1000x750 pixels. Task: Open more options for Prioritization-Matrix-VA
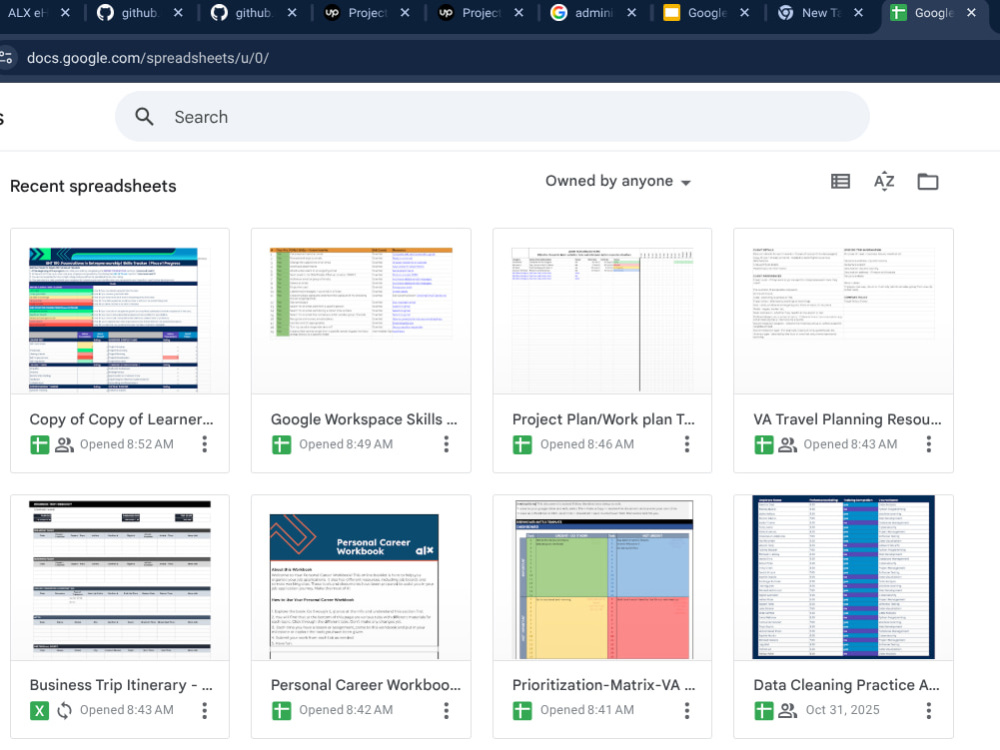coord(687,710)
